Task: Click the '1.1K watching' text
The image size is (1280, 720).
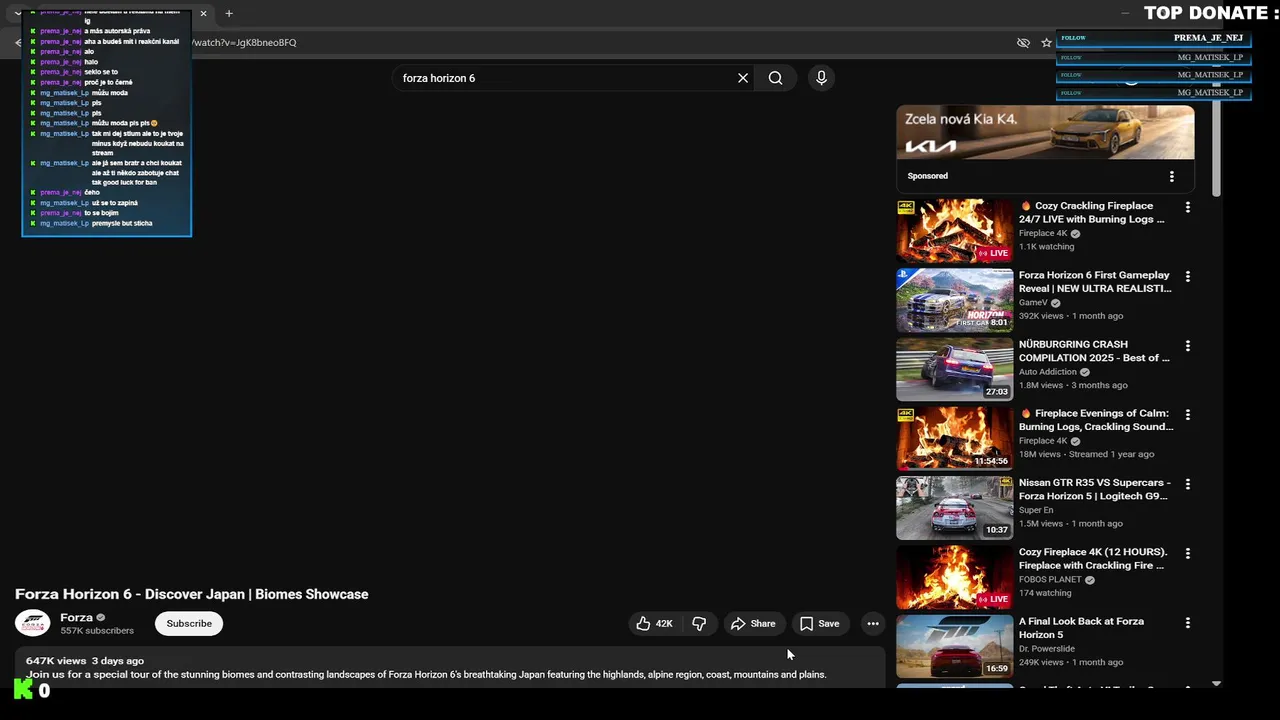Action: point(1046,247)
